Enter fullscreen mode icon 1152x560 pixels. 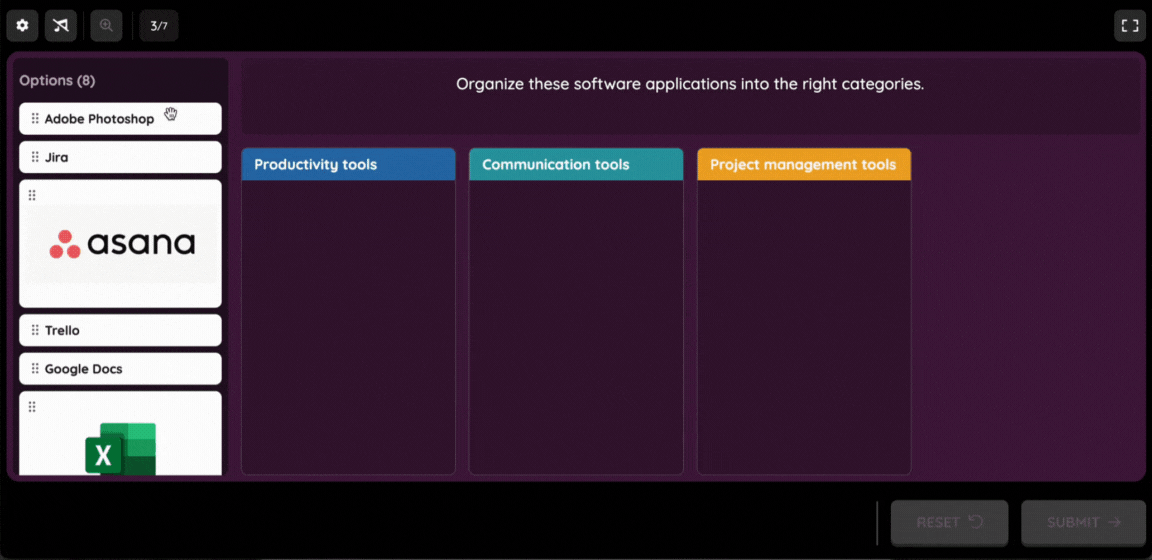pos(1129,26)
